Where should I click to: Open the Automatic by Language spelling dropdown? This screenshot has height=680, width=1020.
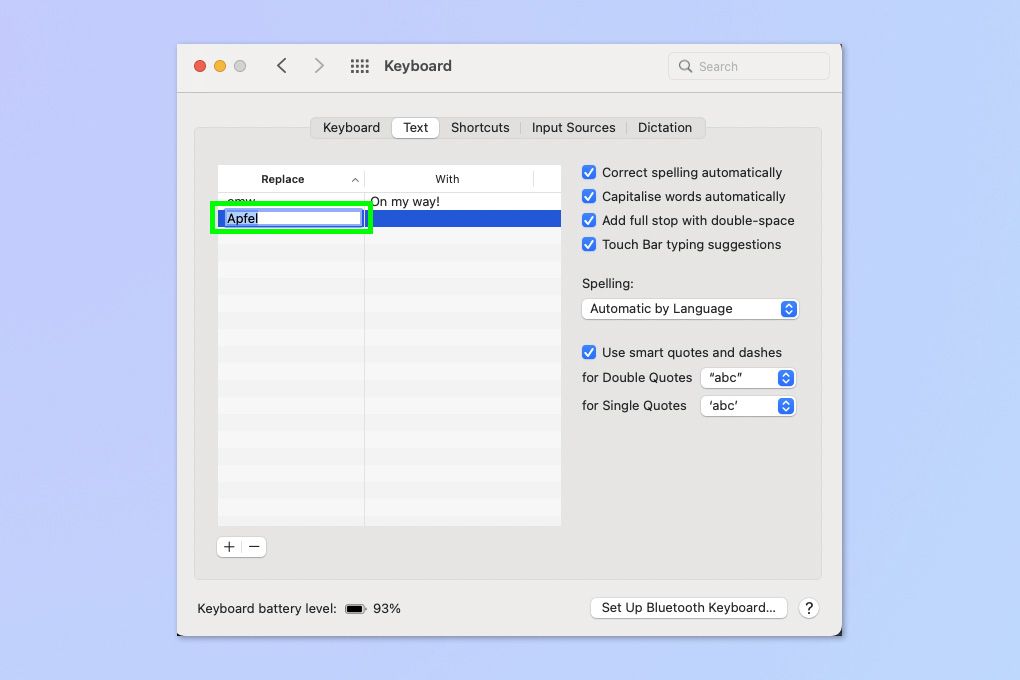click(x=689, y=309)
